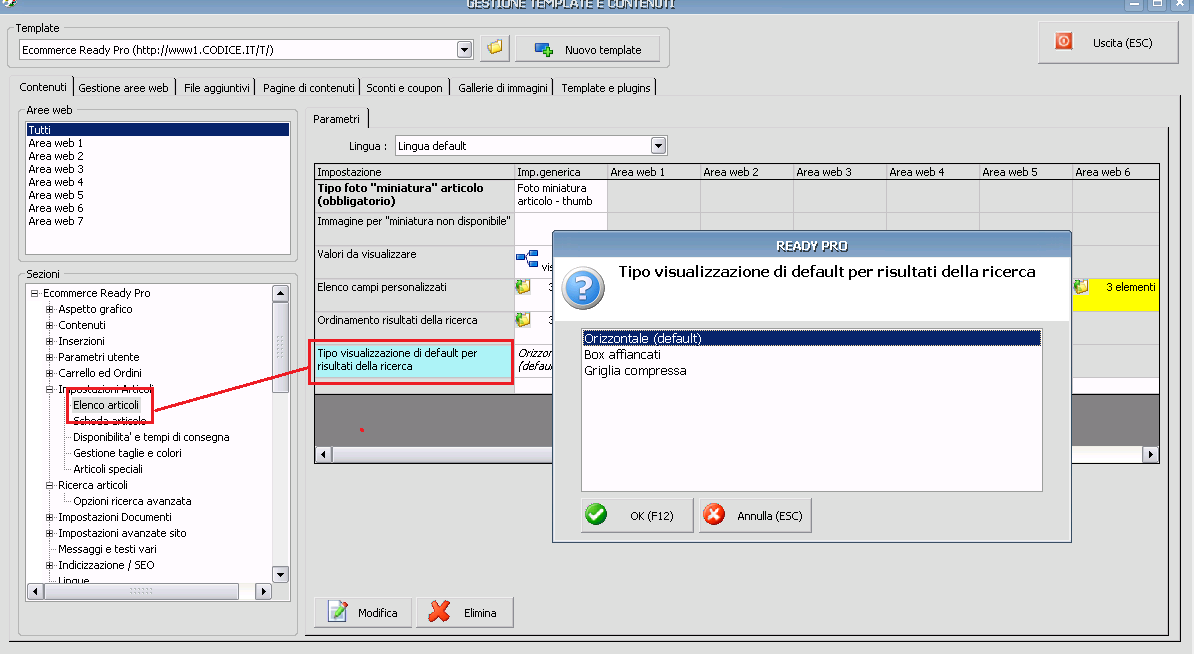Go to the Sconti e coupon tab
The height and width of the screenshot is (654, 1194).
(404, 88)
